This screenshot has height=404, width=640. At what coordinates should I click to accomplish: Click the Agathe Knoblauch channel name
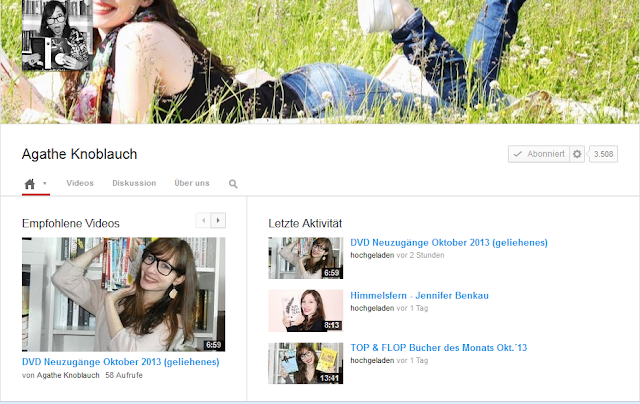[x=80, y=154]
